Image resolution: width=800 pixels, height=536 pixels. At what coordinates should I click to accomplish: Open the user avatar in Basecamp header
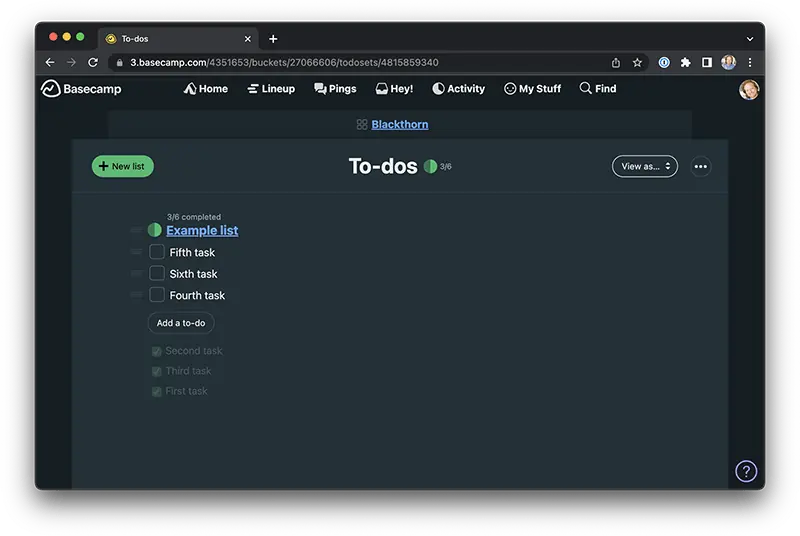tap(749, 90)
